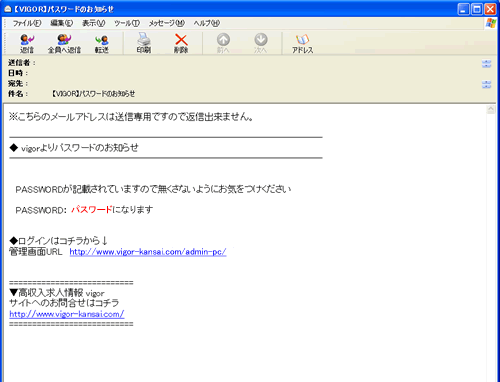Click the 送信専用 notice line
The image size is (500, 382).
pos(131,117)
